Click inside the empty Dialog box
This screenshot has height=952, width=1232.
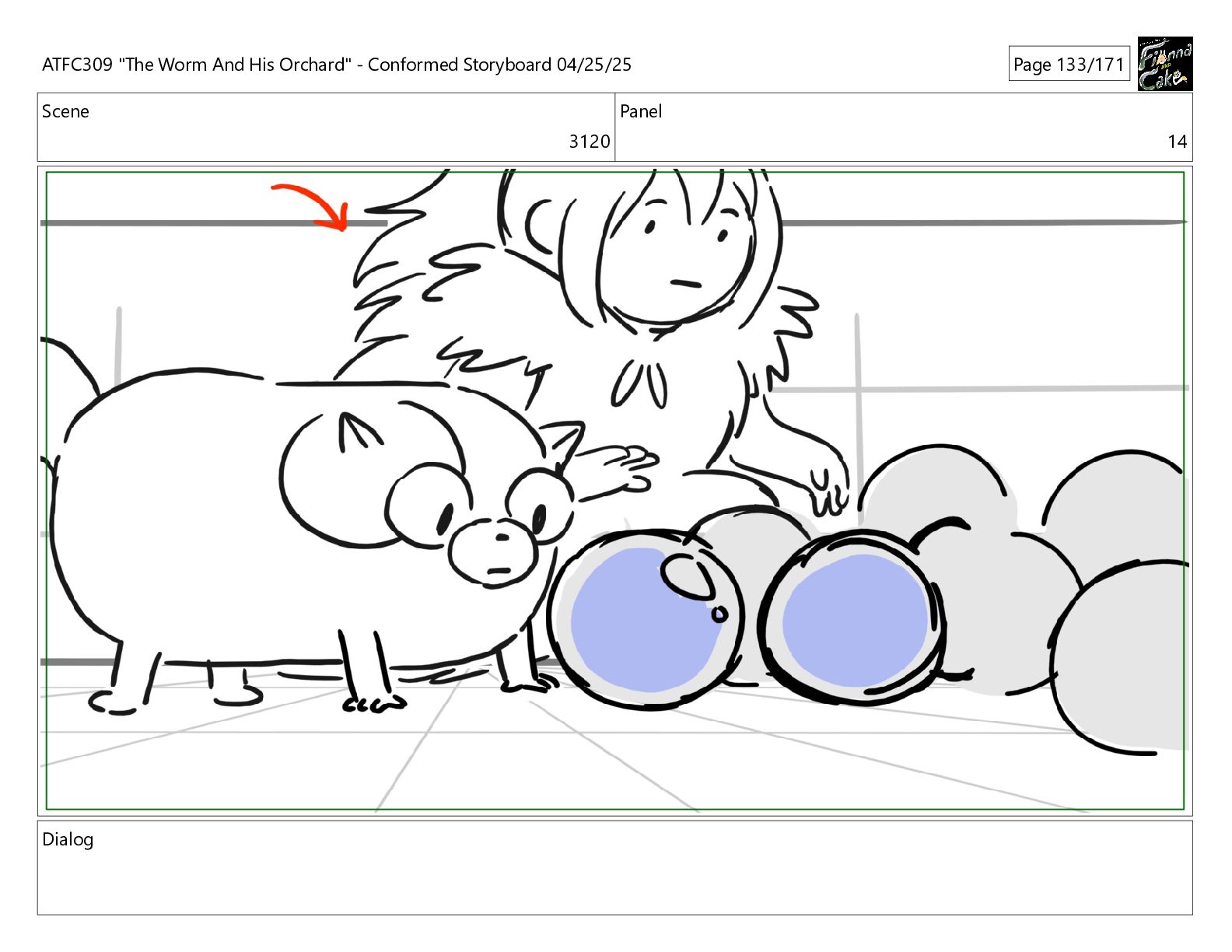click(x=614, y=868)
